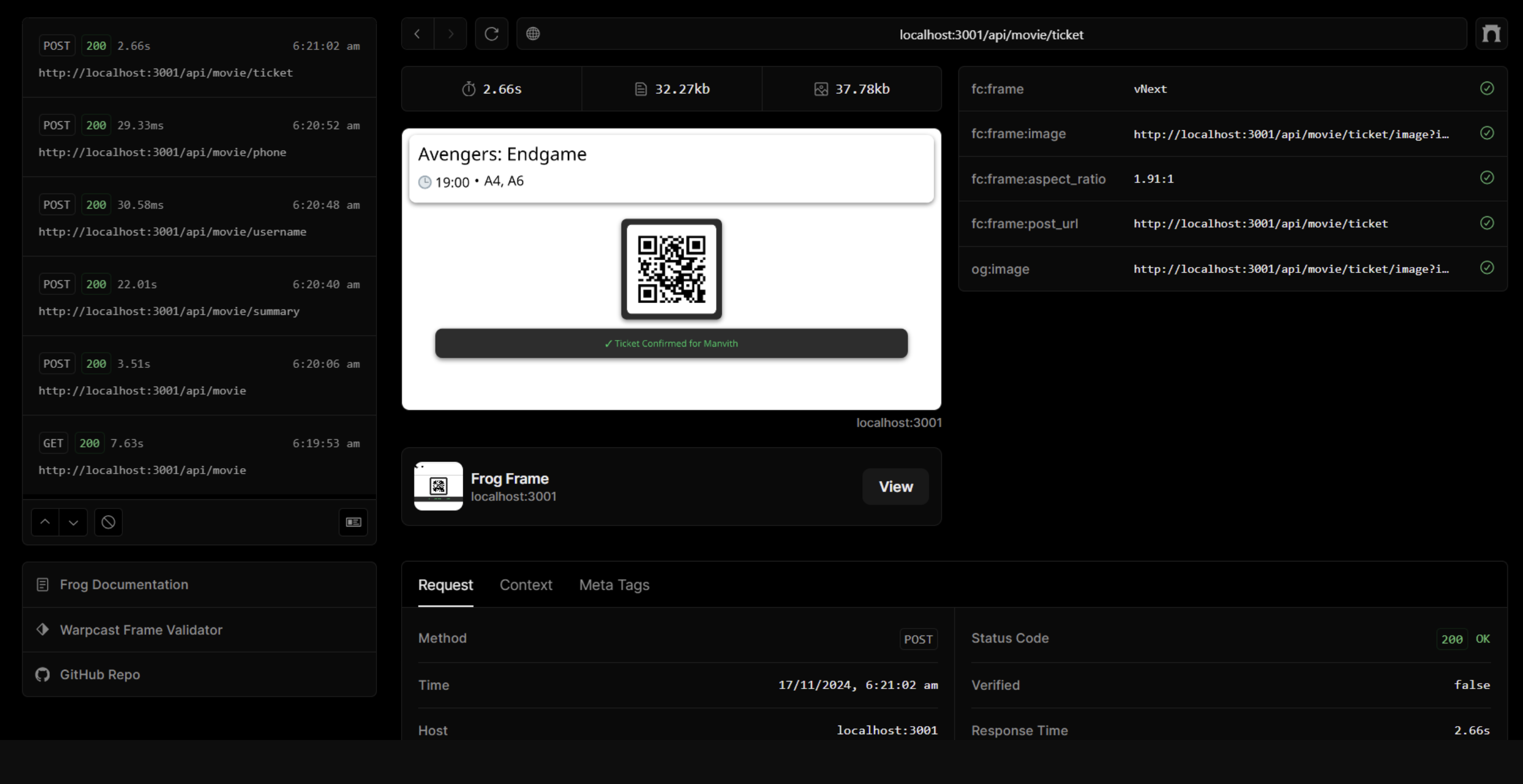The height and width of the screenshot is (784, 1523).
Task: Click the Response Time value 2.66s
Action: [1472, 730]
